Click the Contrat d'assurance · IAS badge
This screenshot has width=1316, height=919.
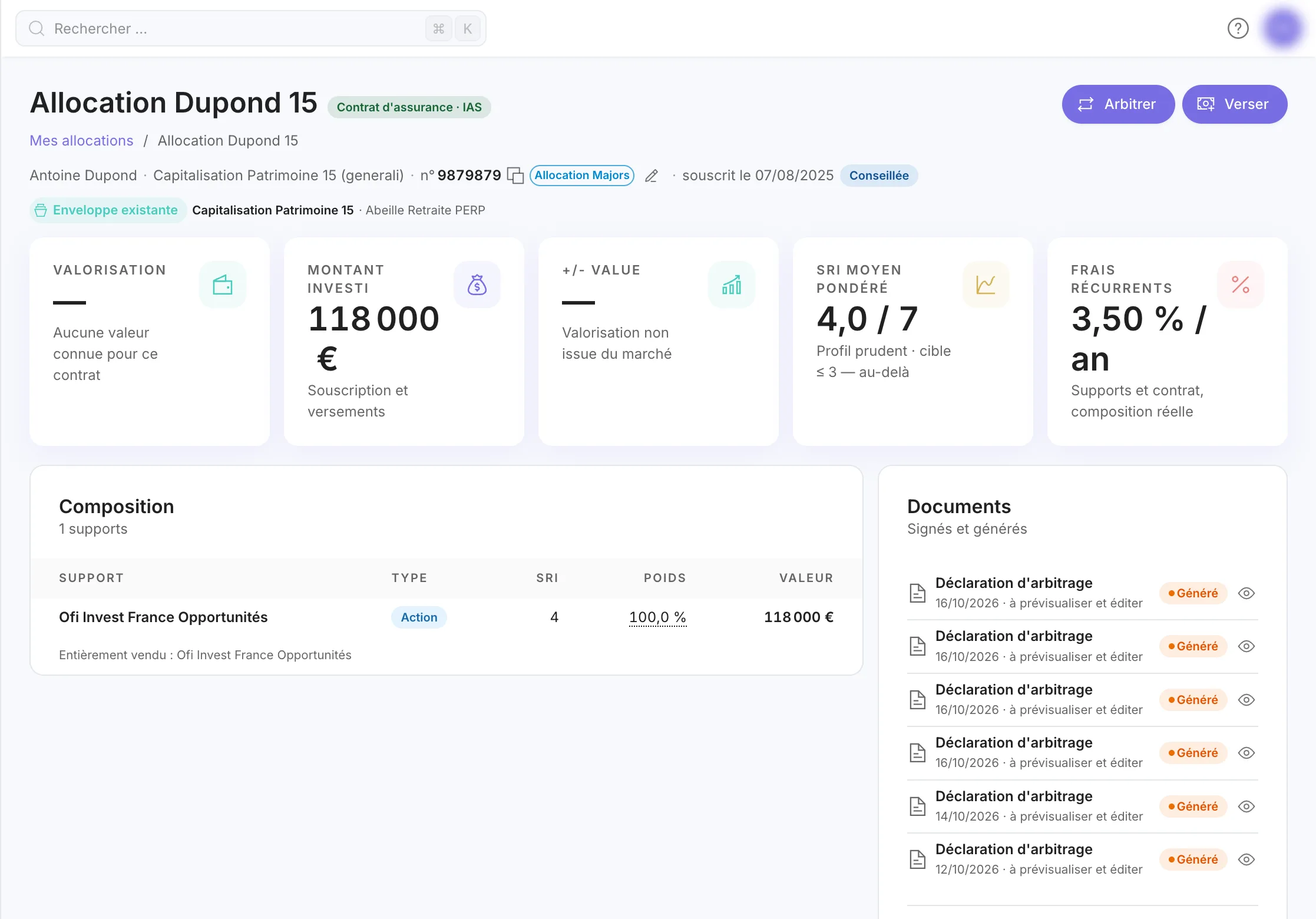[409, 107]
